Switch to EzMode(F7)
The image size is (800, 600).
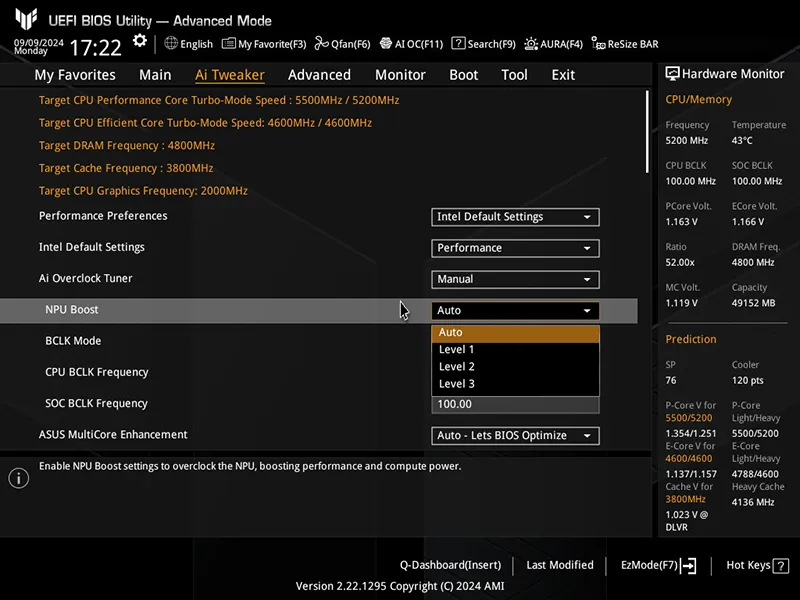tap(658, 566)
